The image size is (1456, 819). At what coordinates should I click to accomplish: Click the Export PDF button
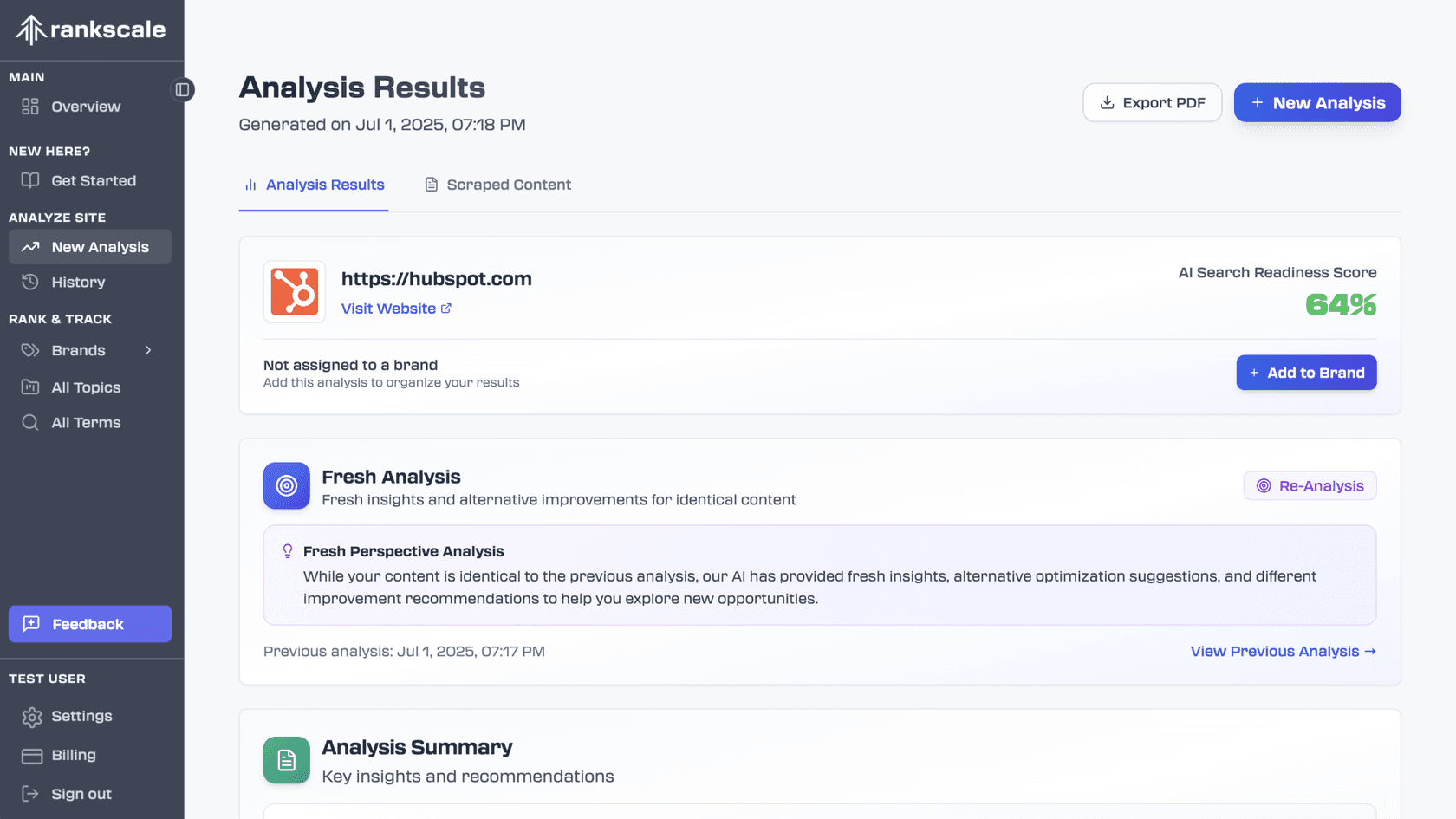click(1153, 102)
